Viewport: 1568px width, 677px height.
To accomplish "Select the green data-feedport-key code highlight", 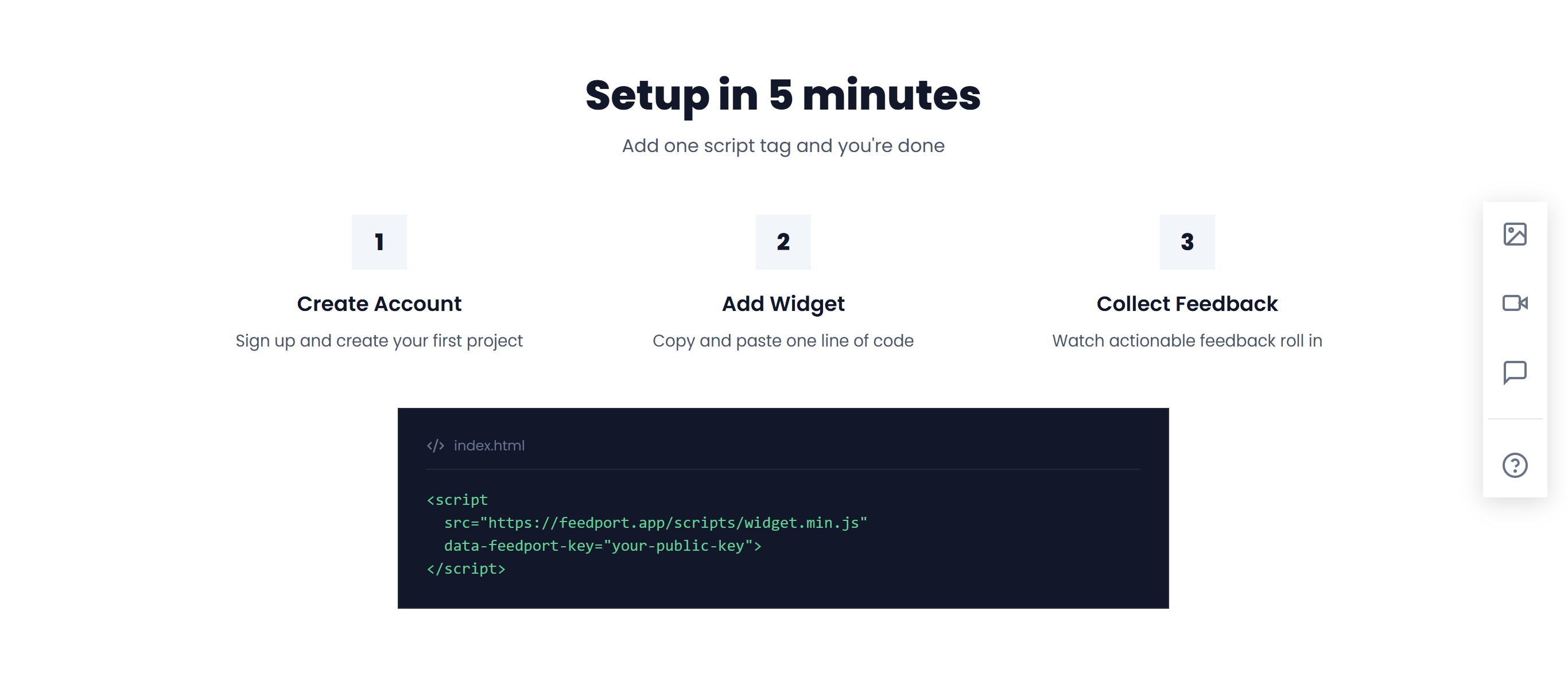I will pos(601,546).
